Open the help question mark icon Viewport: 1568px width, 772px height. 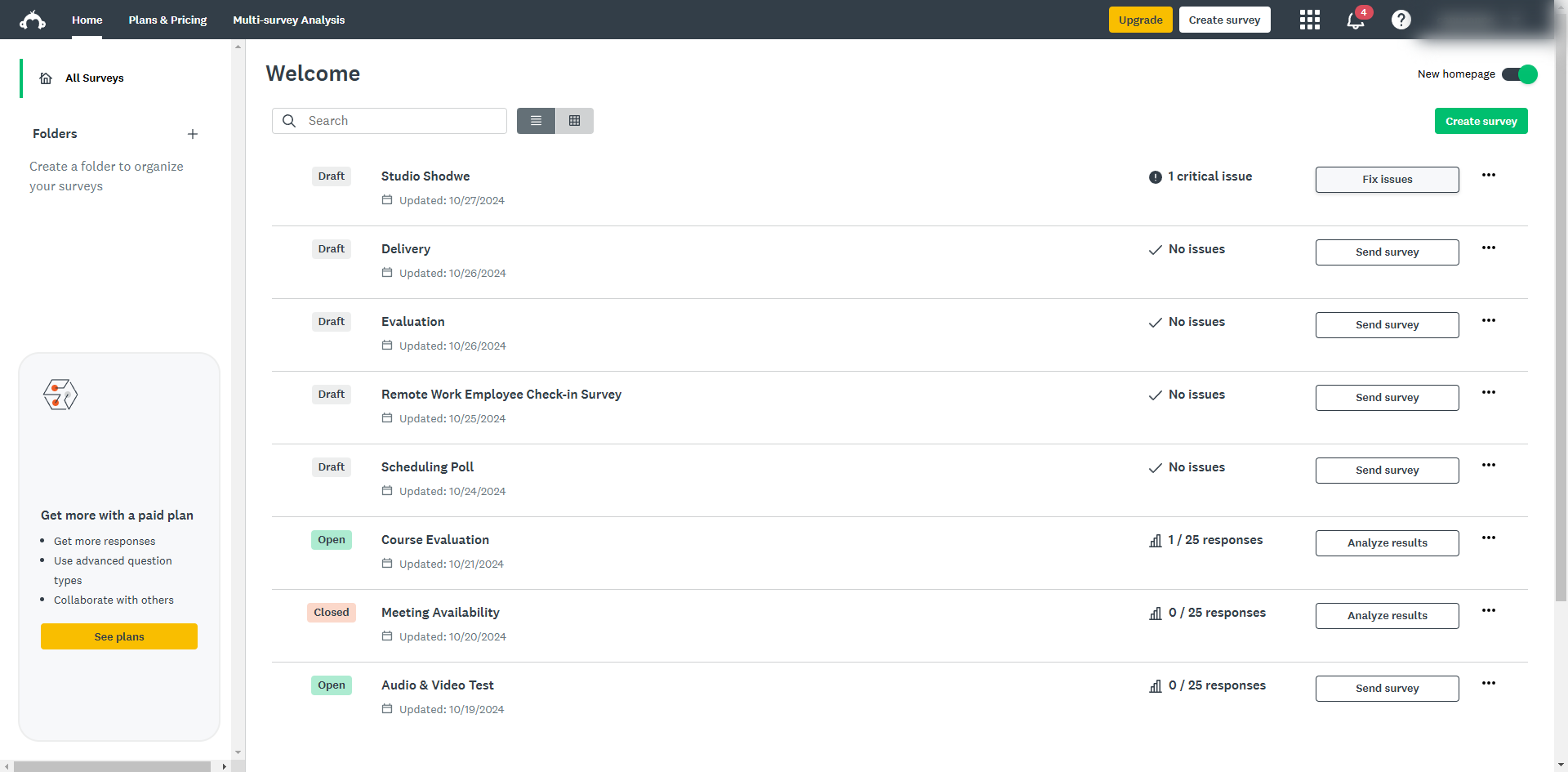(x=1401, y=20)
